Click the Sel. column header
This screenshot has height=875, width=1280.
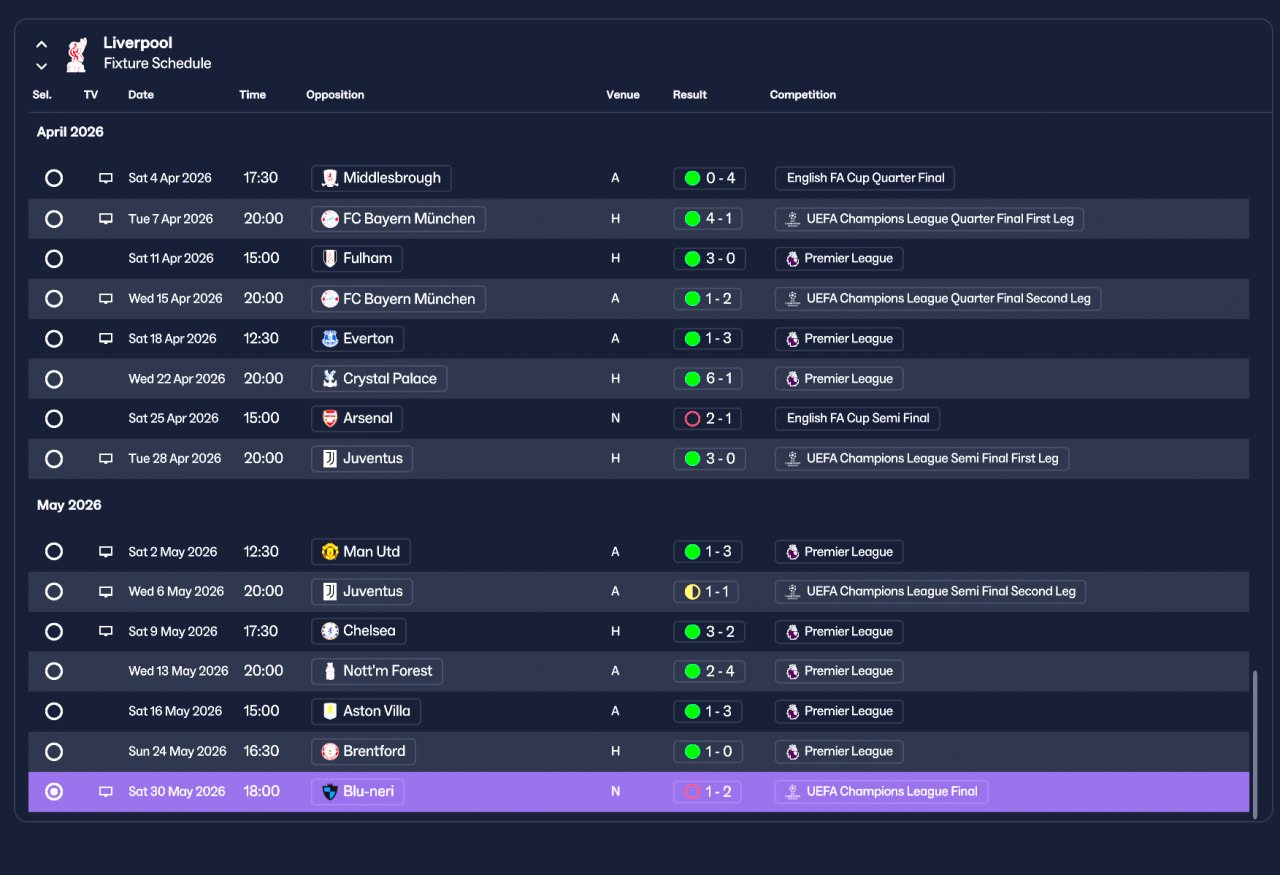(42, 95)
